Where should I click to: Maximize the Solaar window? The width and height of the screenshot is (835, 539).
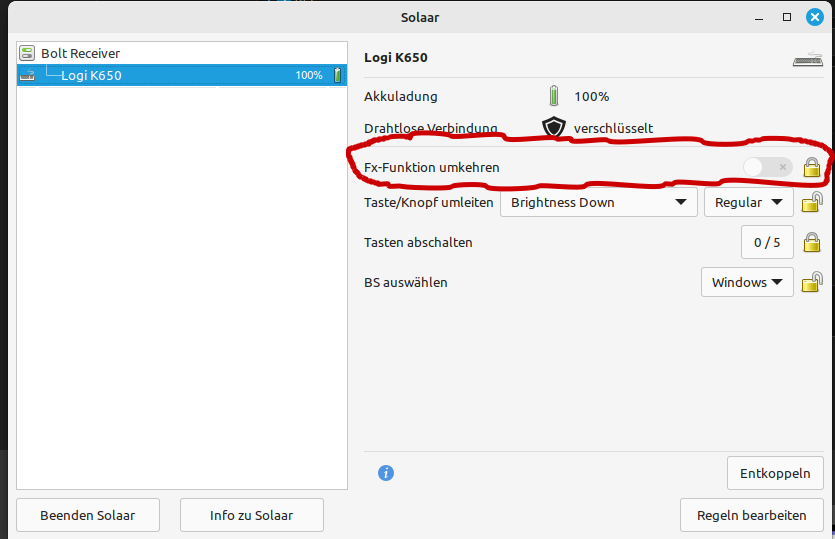coord(787,17)
